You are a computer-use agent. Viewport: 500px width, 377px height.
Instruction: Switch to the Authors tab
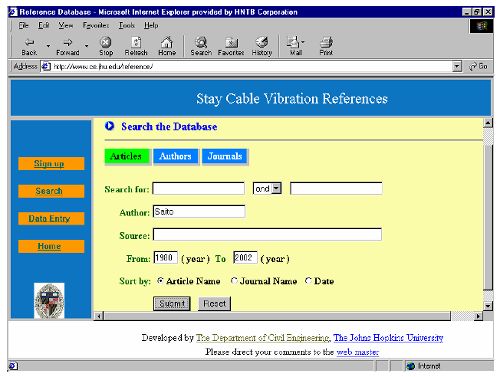[175, 156]
